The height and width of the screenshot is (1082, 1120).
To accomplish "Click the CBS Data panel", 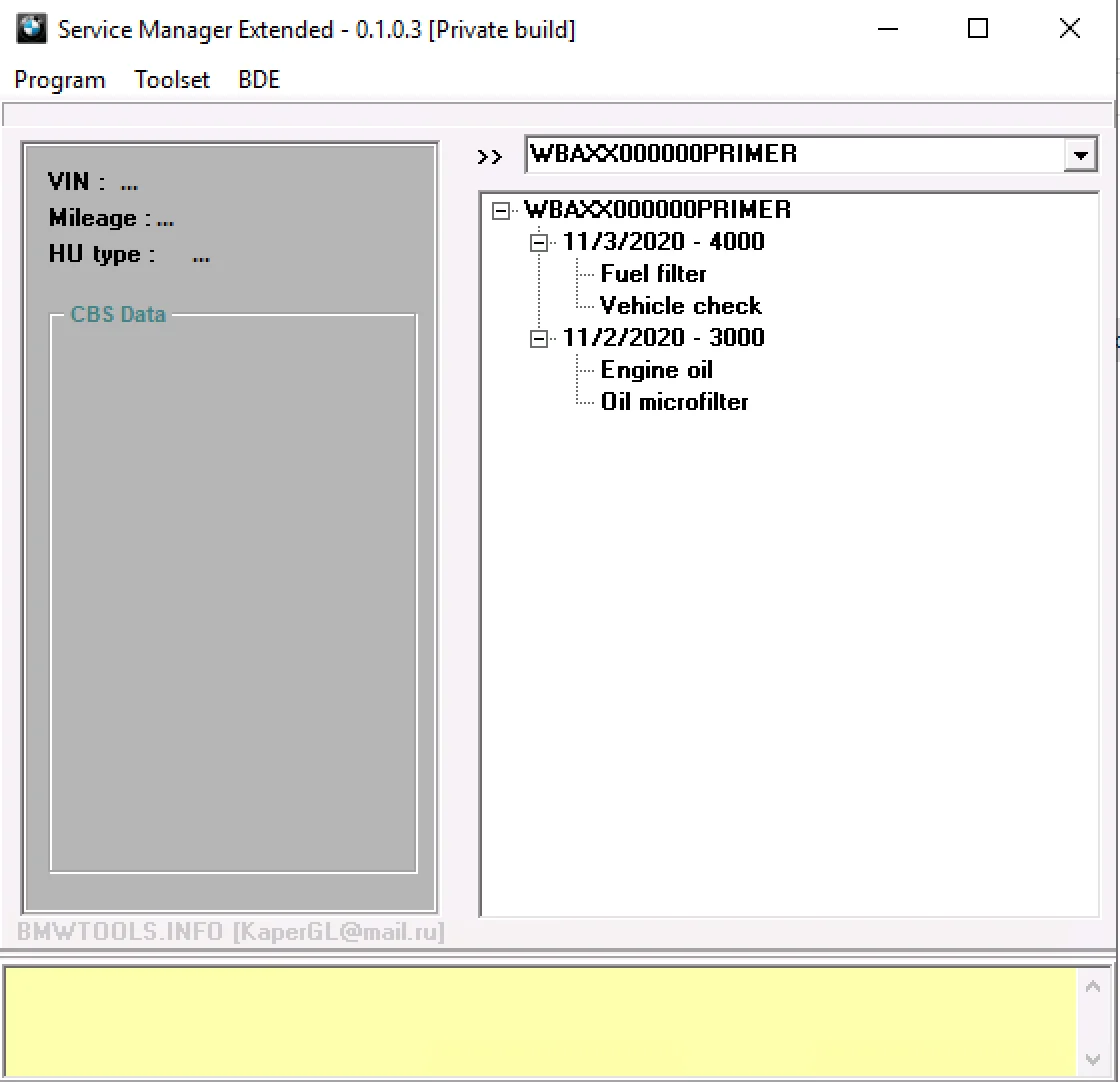I will tap(232, 590).
